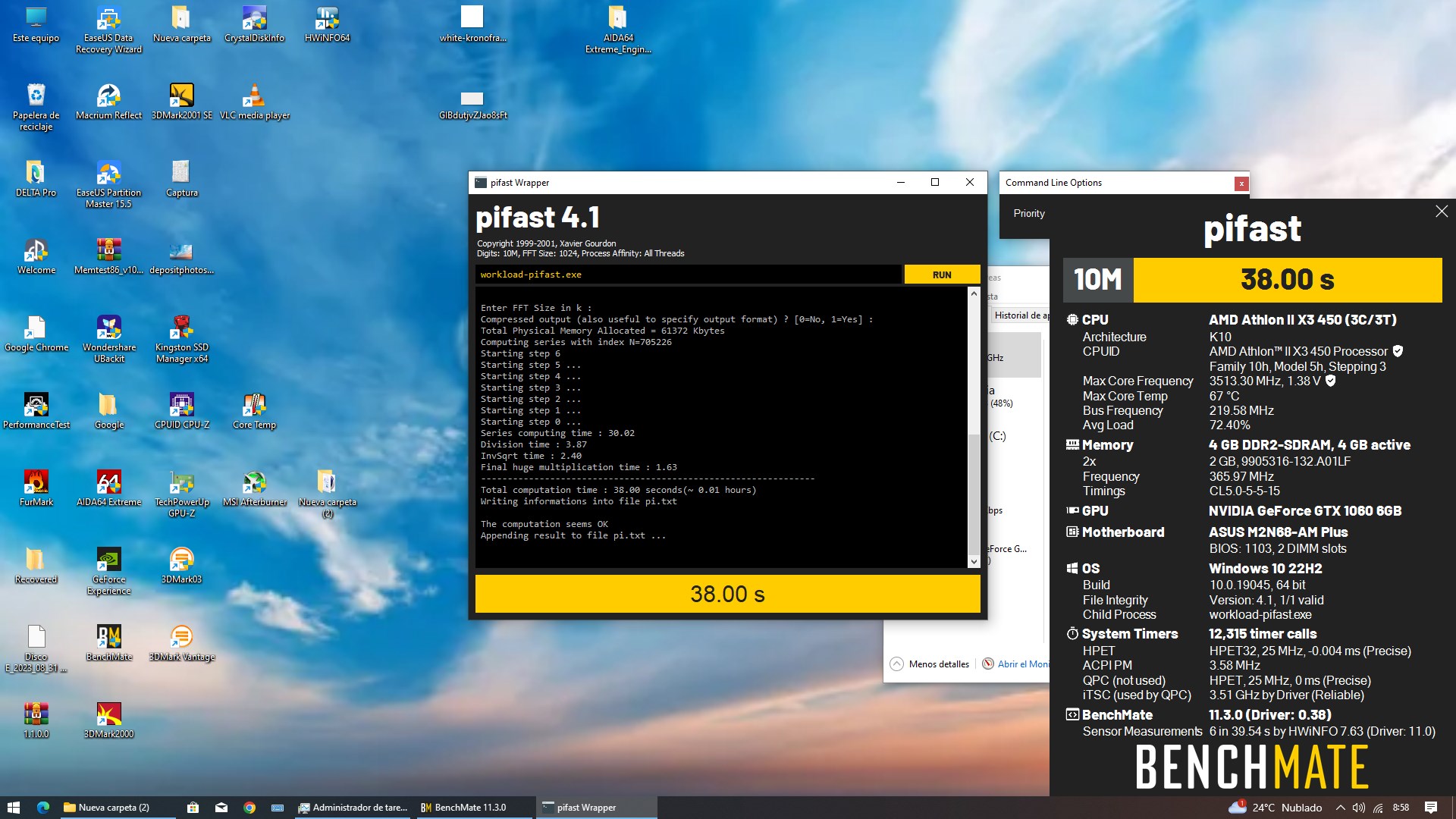The height and width of the screenshot is (819, 1456).
Task: Switch to Administrador de tareas taskbar button
Action: [353, 808]
